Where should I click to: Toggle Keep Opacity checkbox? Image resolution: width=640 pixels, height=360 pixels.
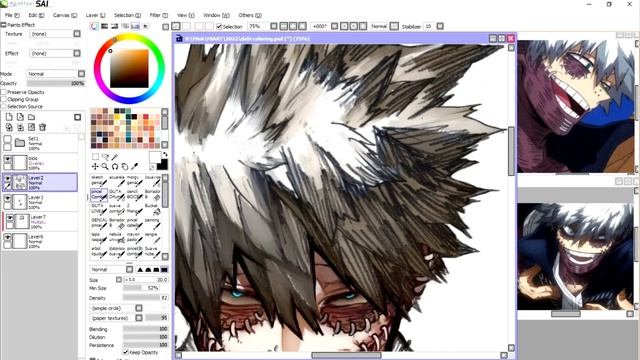126,352
